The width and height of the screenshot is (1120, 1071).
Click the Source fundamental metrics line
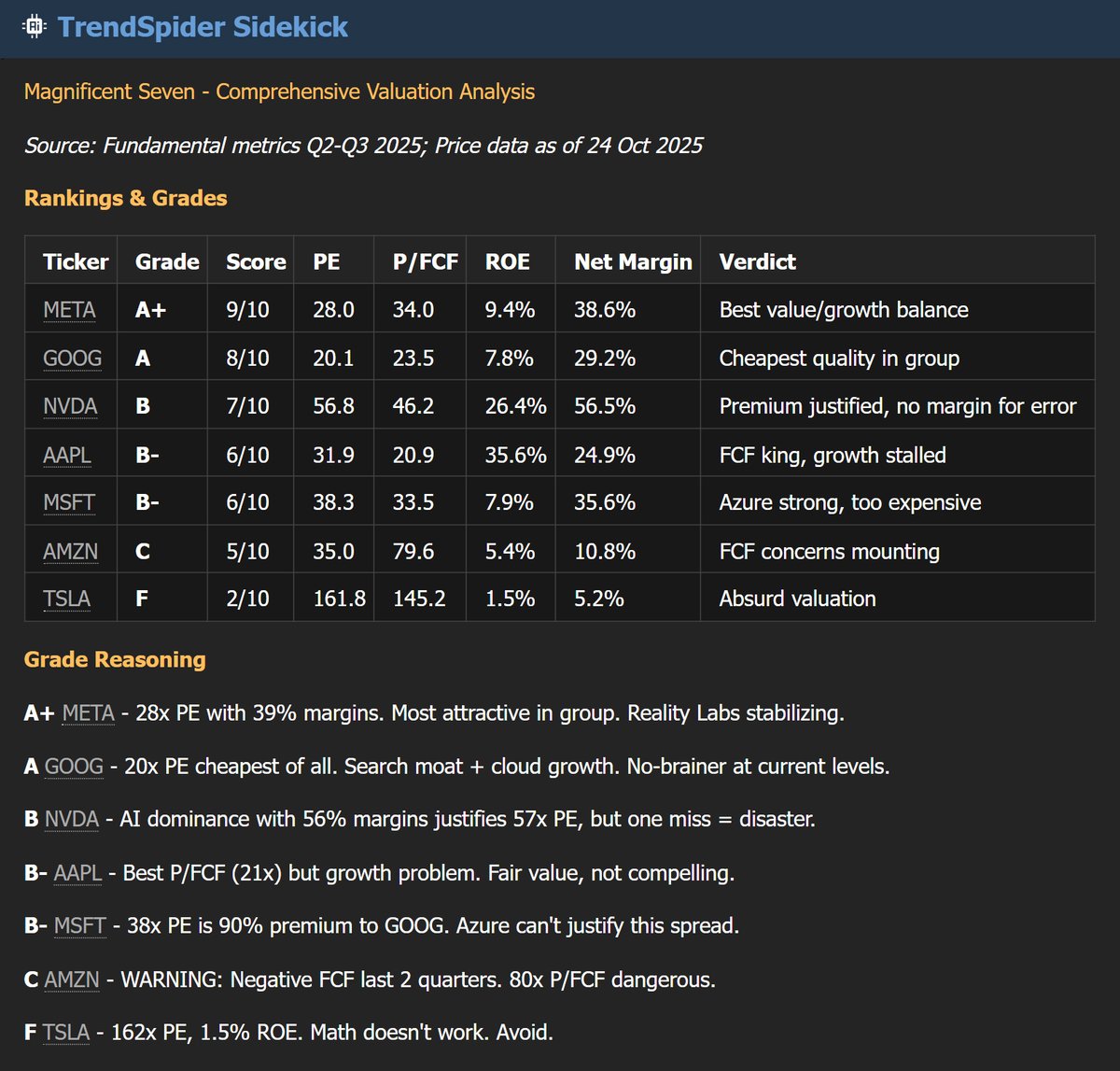(364, 146)
